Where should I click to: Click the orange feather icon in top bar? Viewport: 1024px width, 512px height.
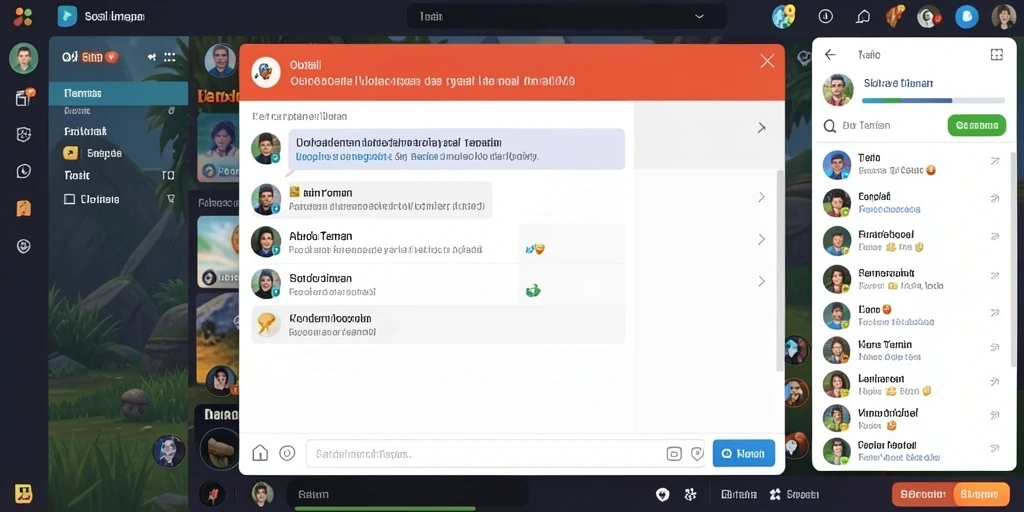(x=894, y=16)
